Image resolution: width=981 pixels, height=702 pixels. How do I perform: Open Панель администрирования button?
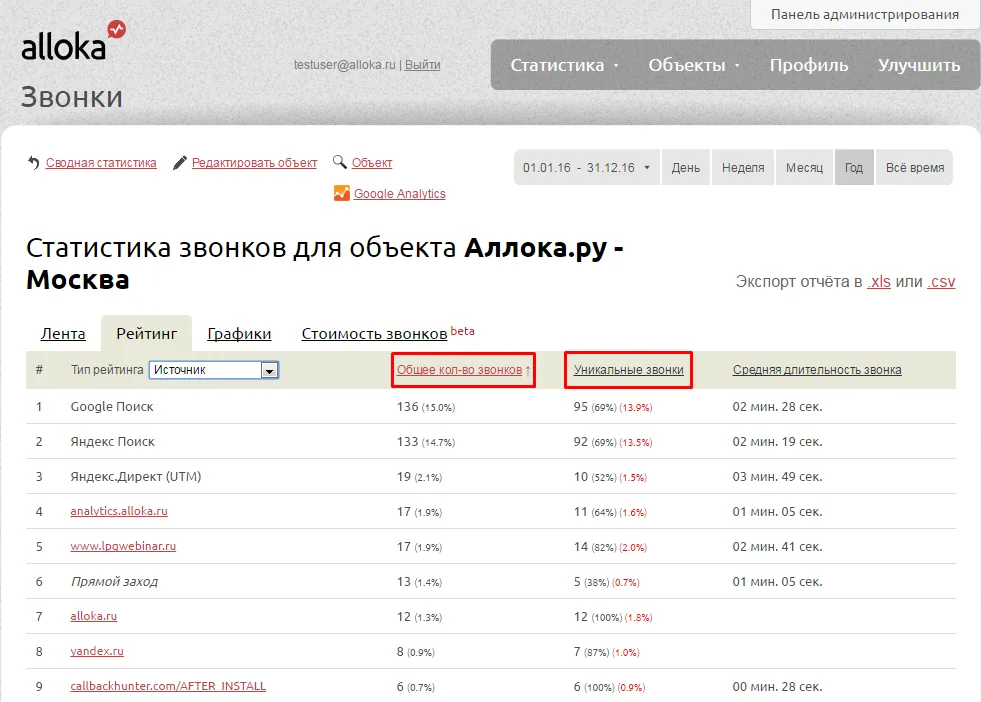tap(865, 14)
